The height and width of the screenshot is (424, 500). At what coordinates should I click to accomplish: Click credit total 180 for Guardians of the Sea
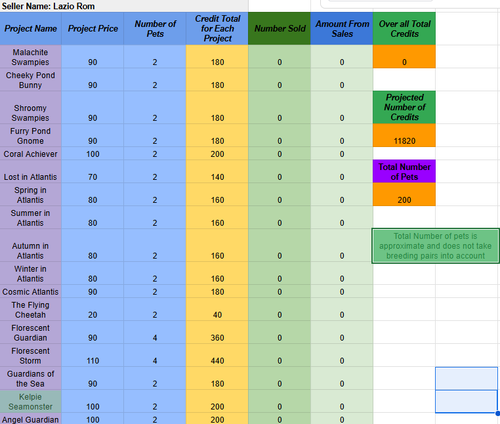tap(217, 378)
